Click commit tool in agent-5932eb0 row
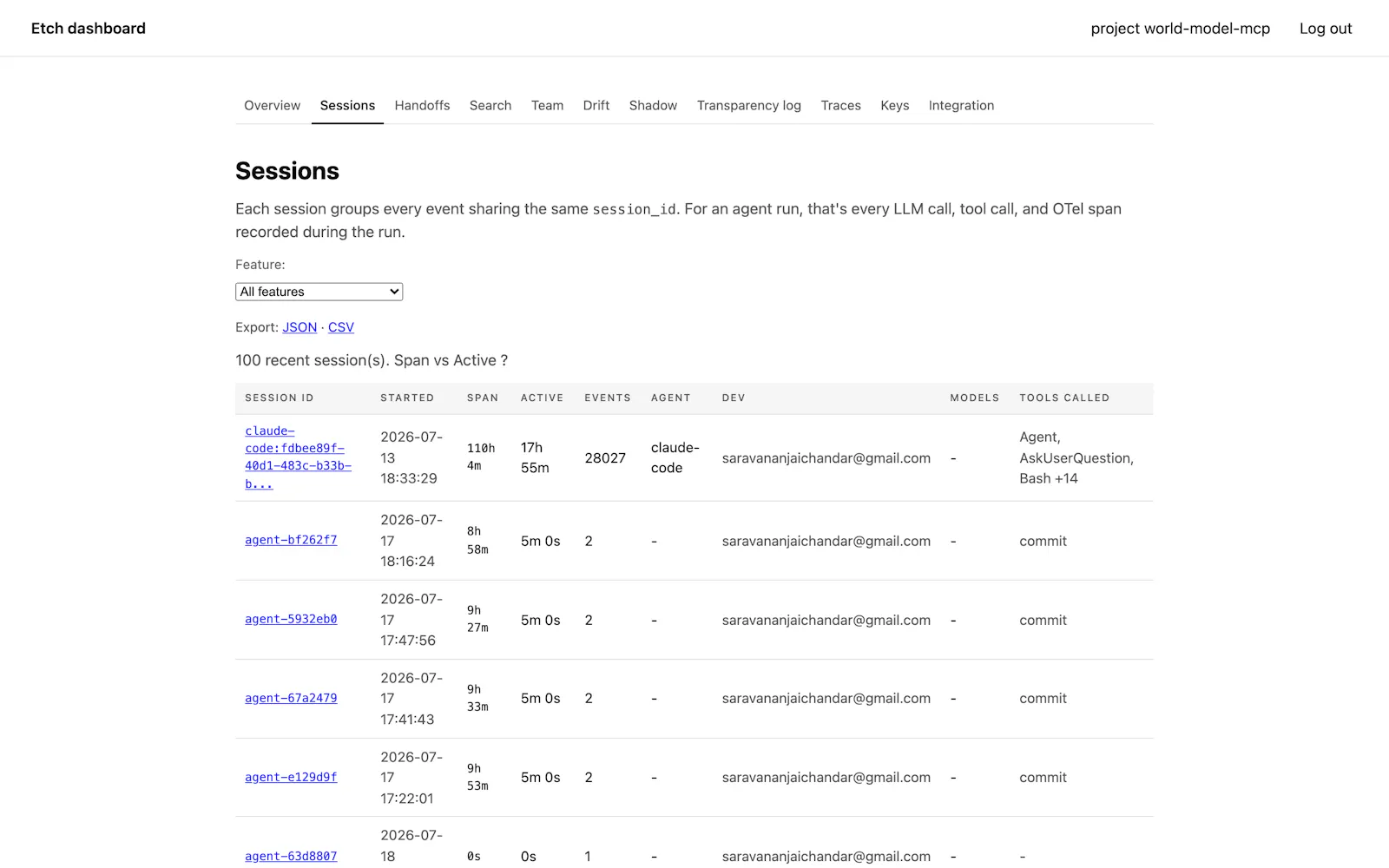 [x=1043, y=620]
